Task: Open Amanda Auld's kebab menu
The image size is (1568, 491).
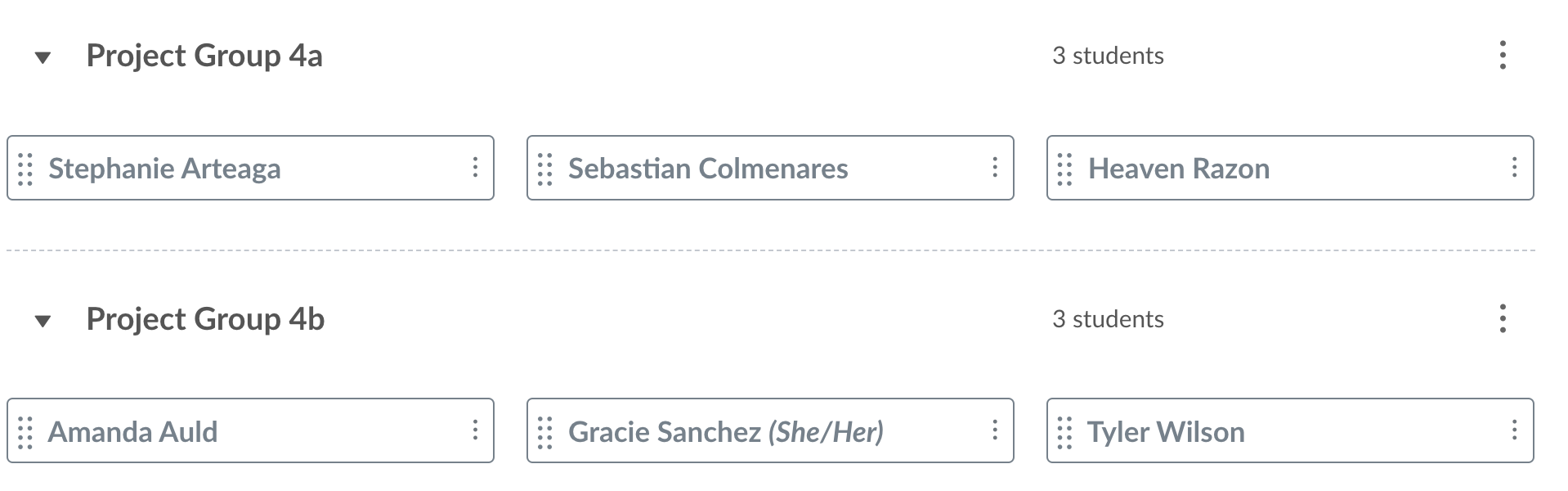Action: [x=475, y=430]
